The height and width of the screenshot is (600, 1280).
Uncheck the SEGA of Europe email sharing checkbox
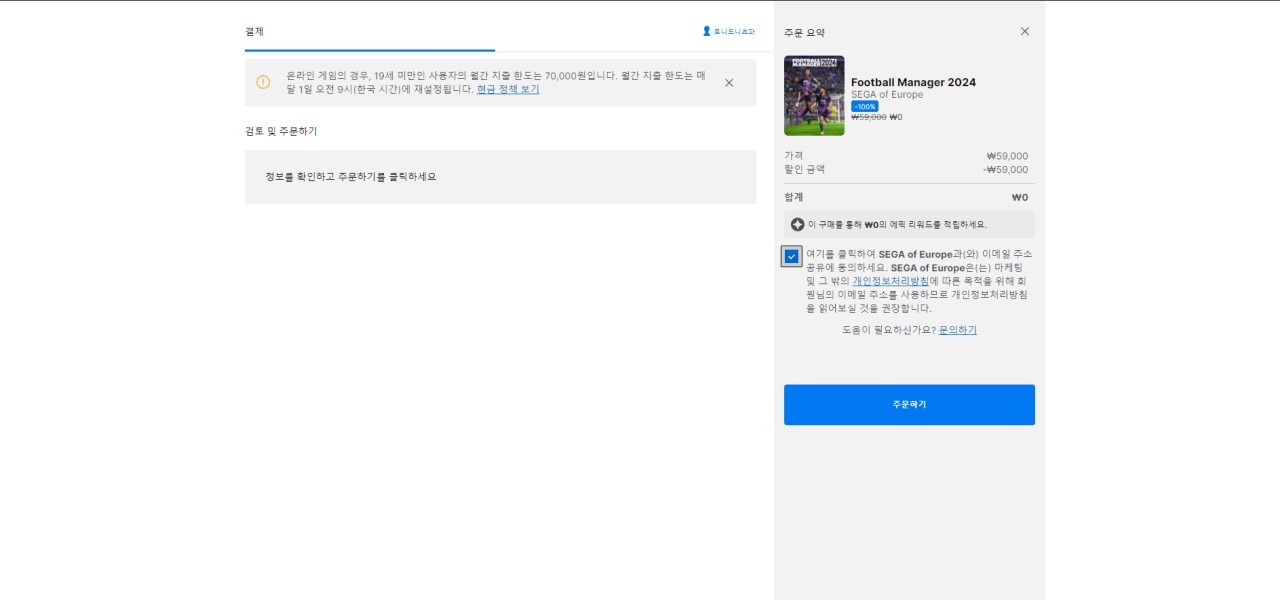[x=791, y=256]
